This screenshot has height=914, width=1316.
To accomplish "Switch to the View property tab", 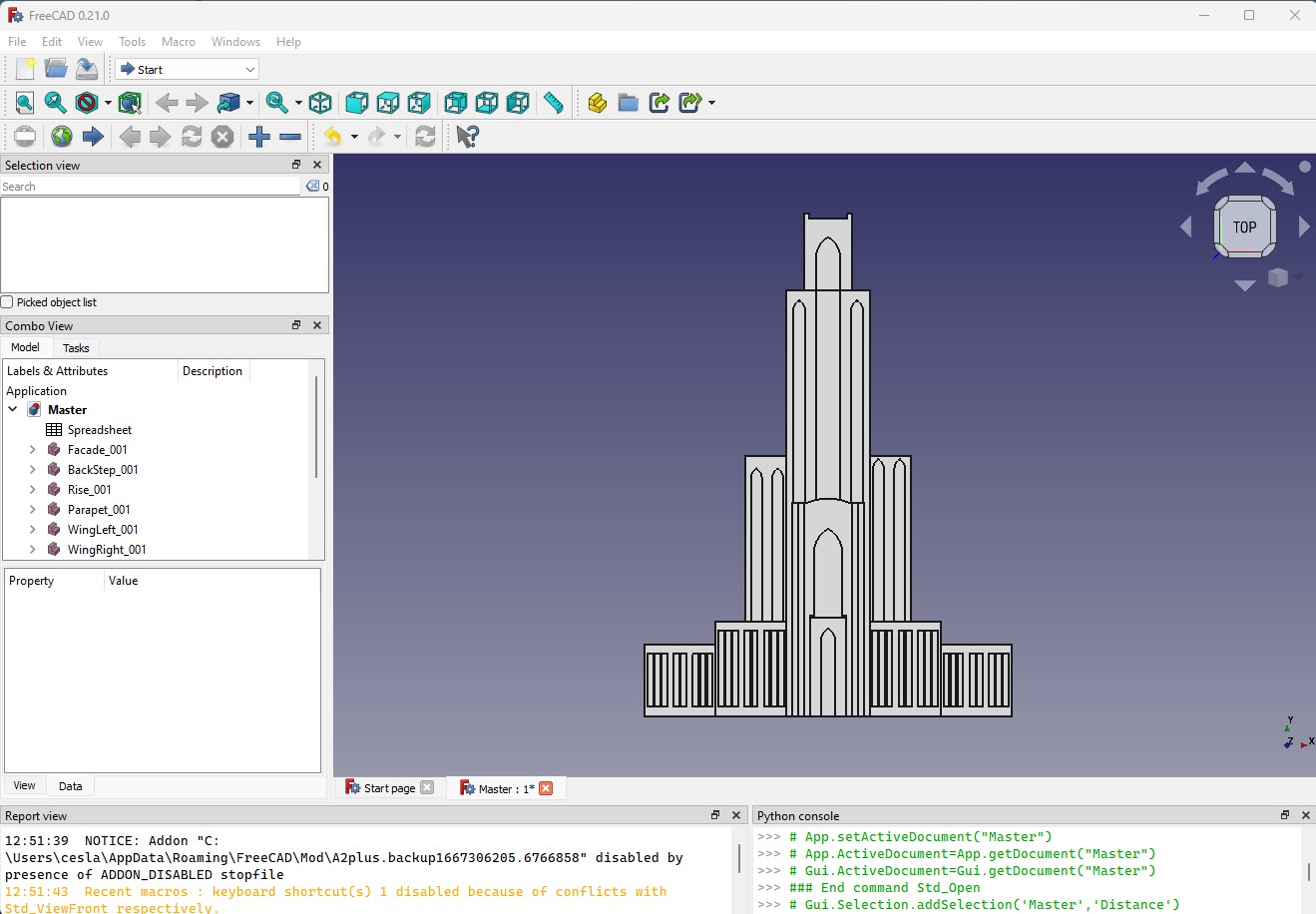I will [x=24, y=786].
